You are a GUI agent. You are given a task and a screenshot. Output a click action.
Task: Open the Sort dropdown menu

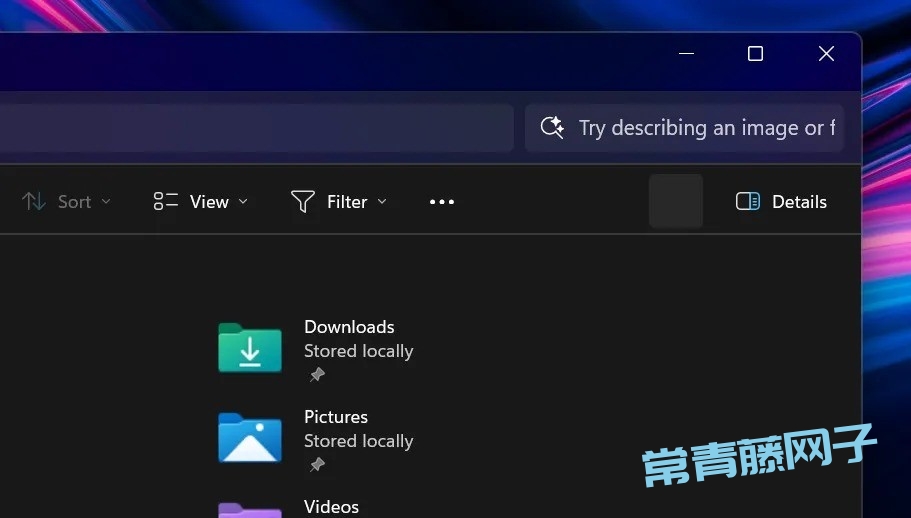[66, 202]
